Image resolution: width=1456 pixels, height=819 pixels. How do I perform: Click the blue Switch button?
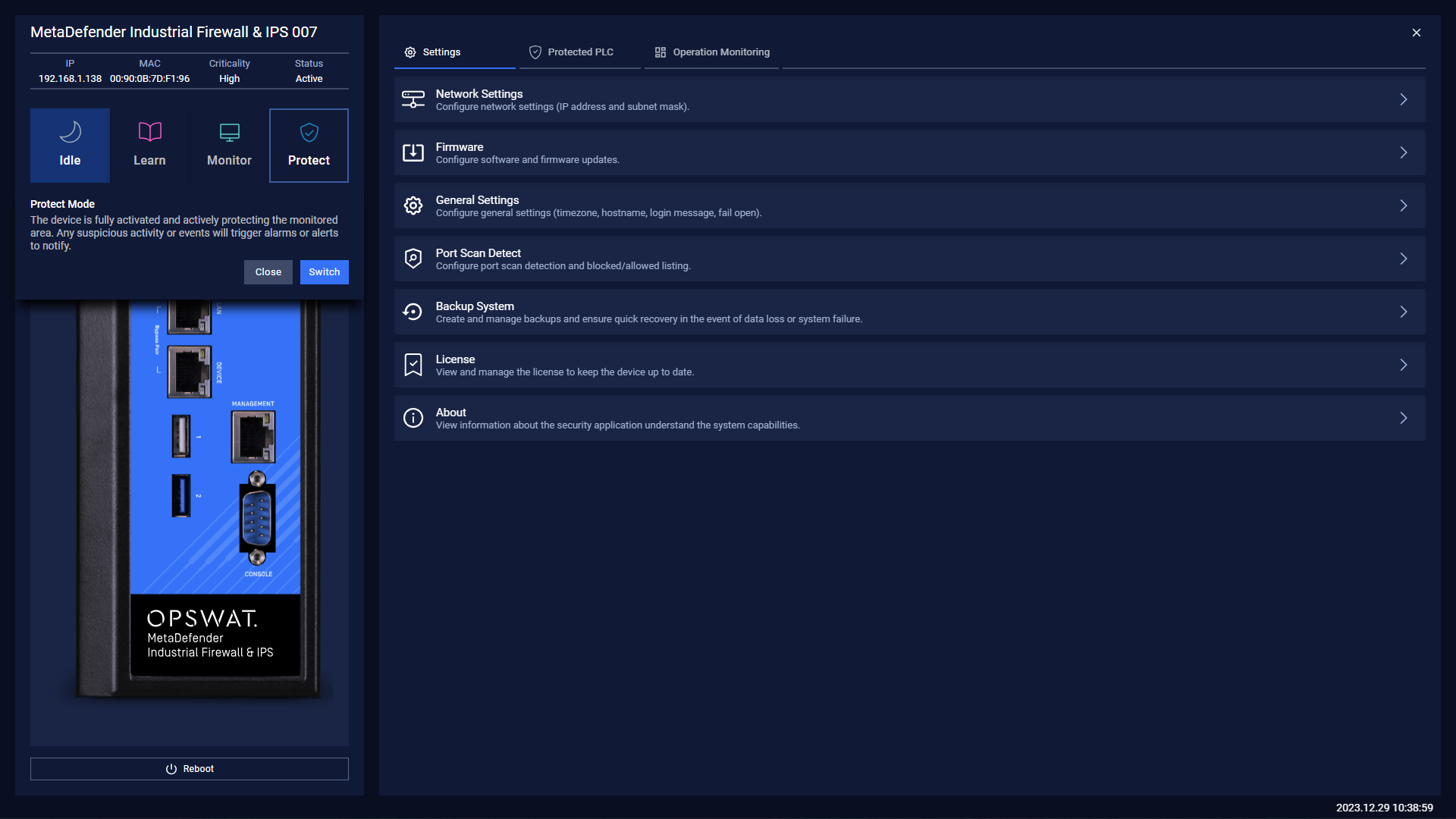(325, 272)
